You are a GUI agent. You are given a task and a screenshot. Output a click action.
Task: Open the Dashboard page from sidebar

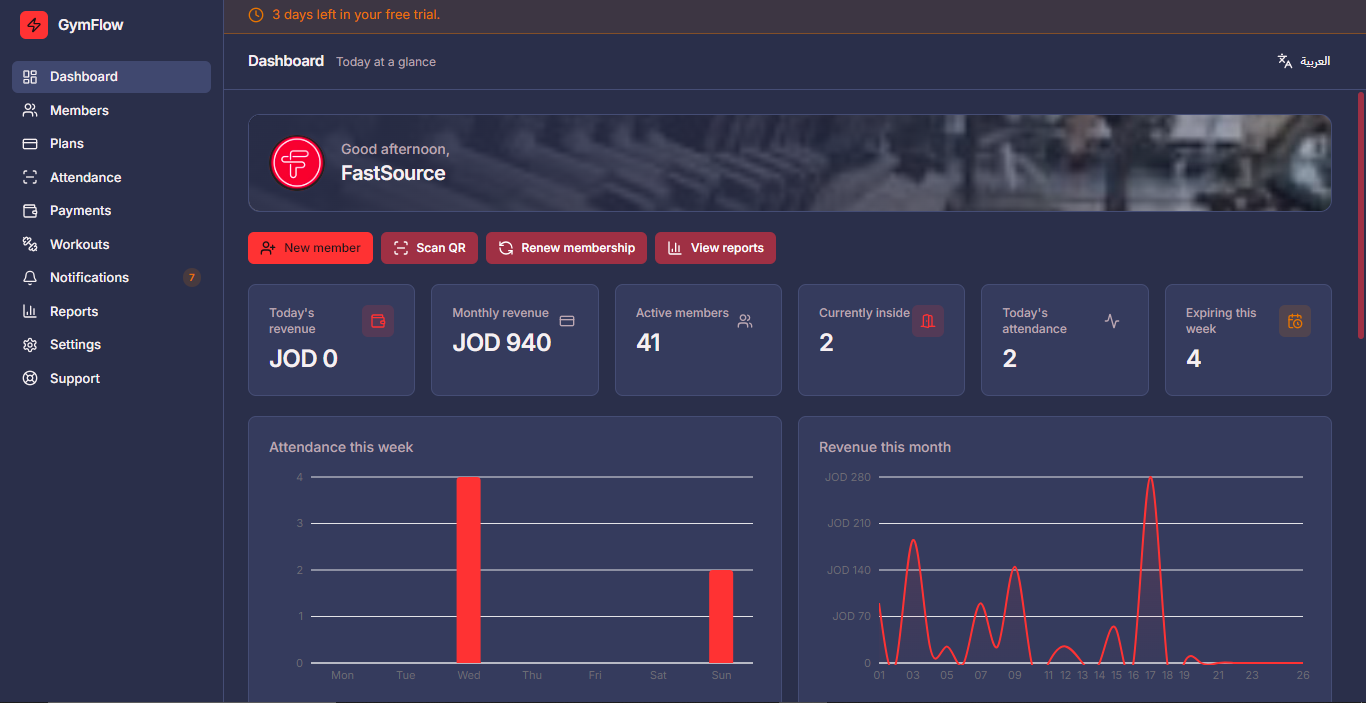pyautogui.click(x=111, y=77)
